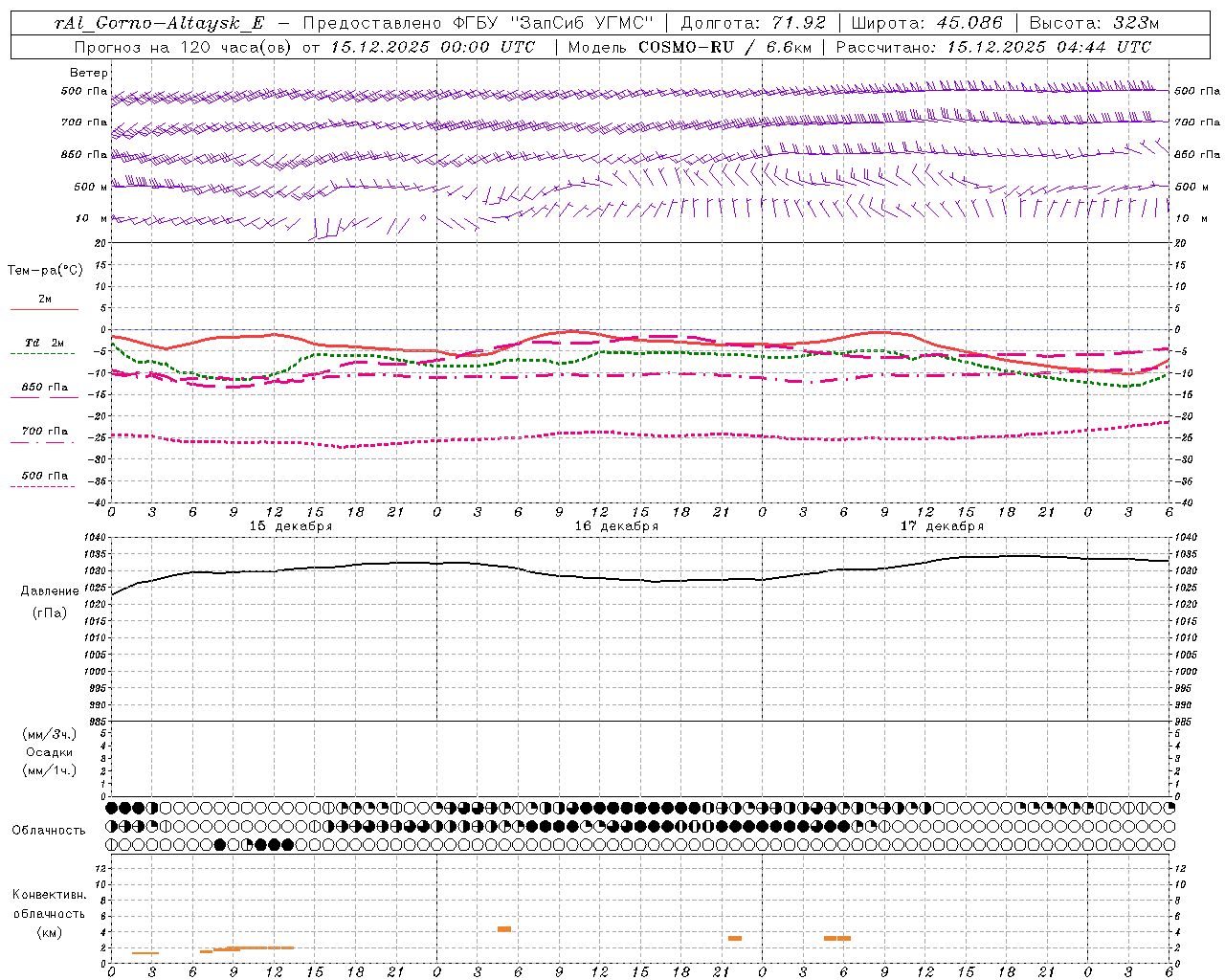Click the longitude value Долгота: 71.92
This screenshot has width=1225, height=980.
click(752, 24)
